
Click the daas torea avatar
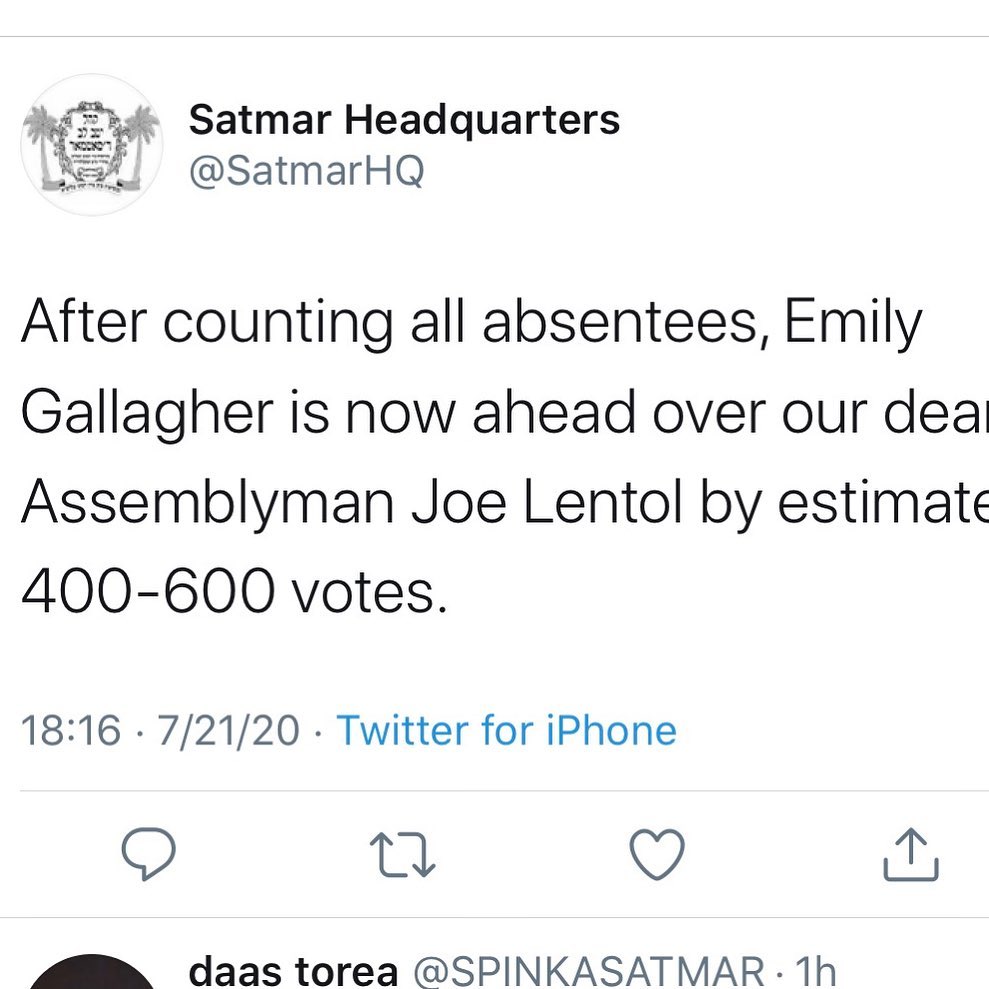click(x=91, y=975)
